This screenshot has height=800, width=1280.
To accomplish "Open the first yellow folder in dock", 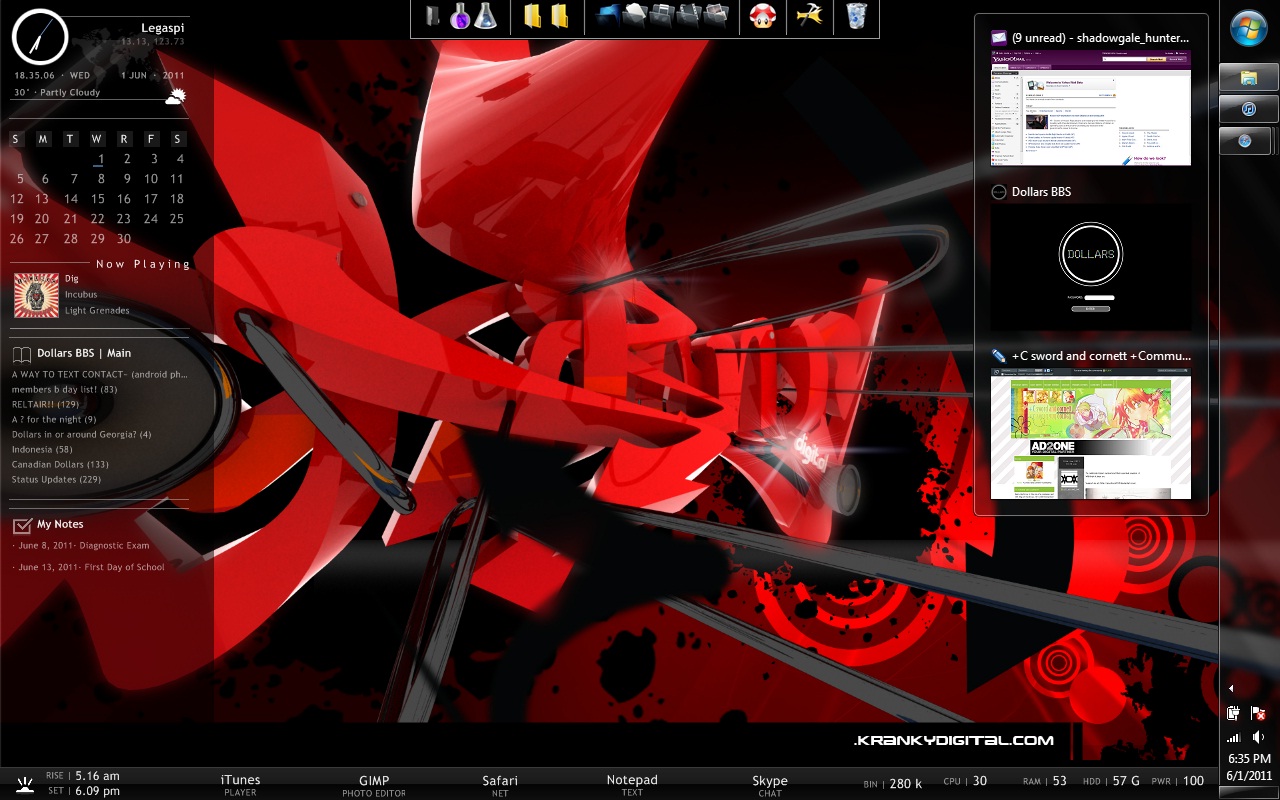I will 533,15.
